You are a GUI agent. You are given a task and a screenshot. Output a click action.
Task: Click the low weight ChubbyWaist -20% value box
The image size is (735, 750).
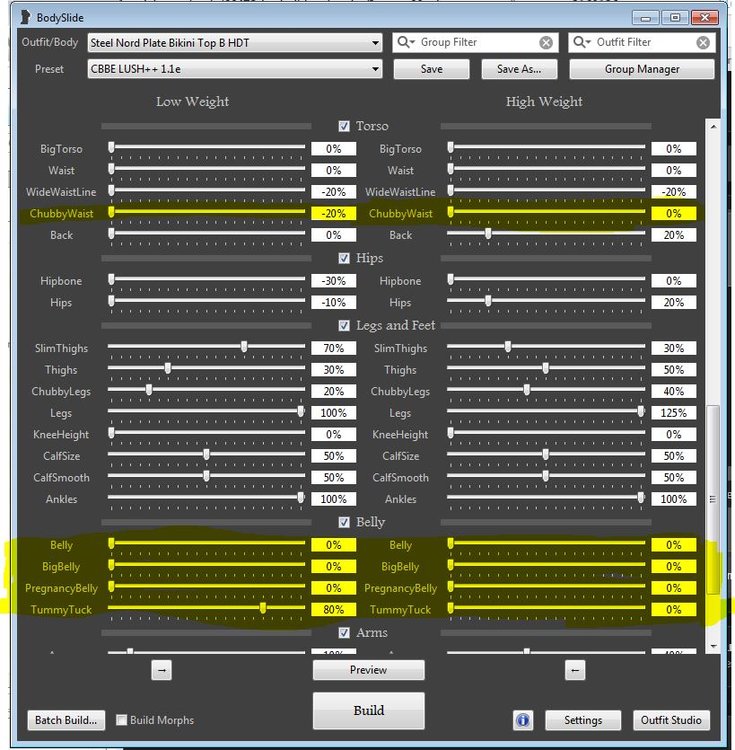(x=333, y=213)
